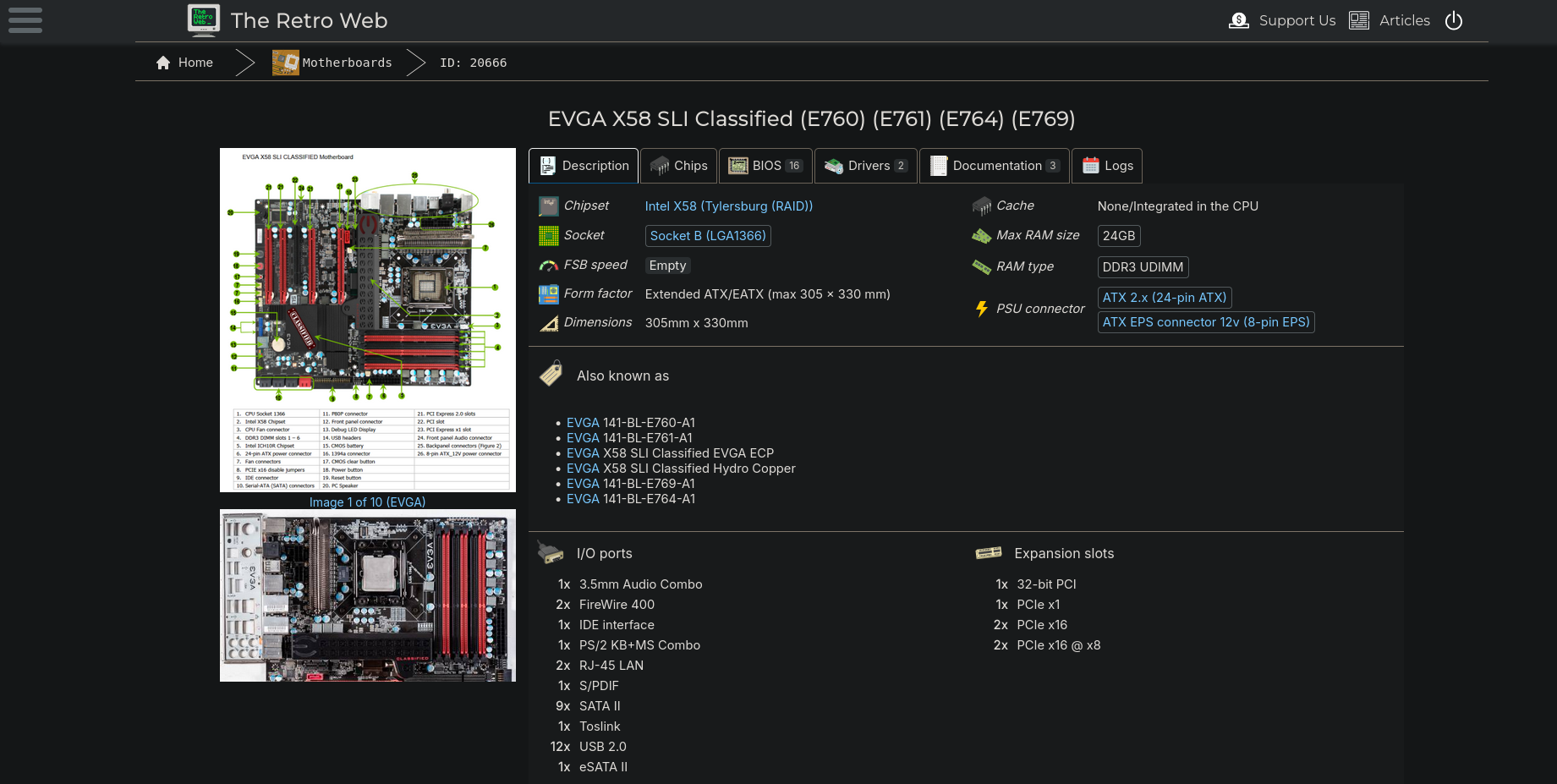
Task: Open the motherboard layout diagram image
Action: 368,320
